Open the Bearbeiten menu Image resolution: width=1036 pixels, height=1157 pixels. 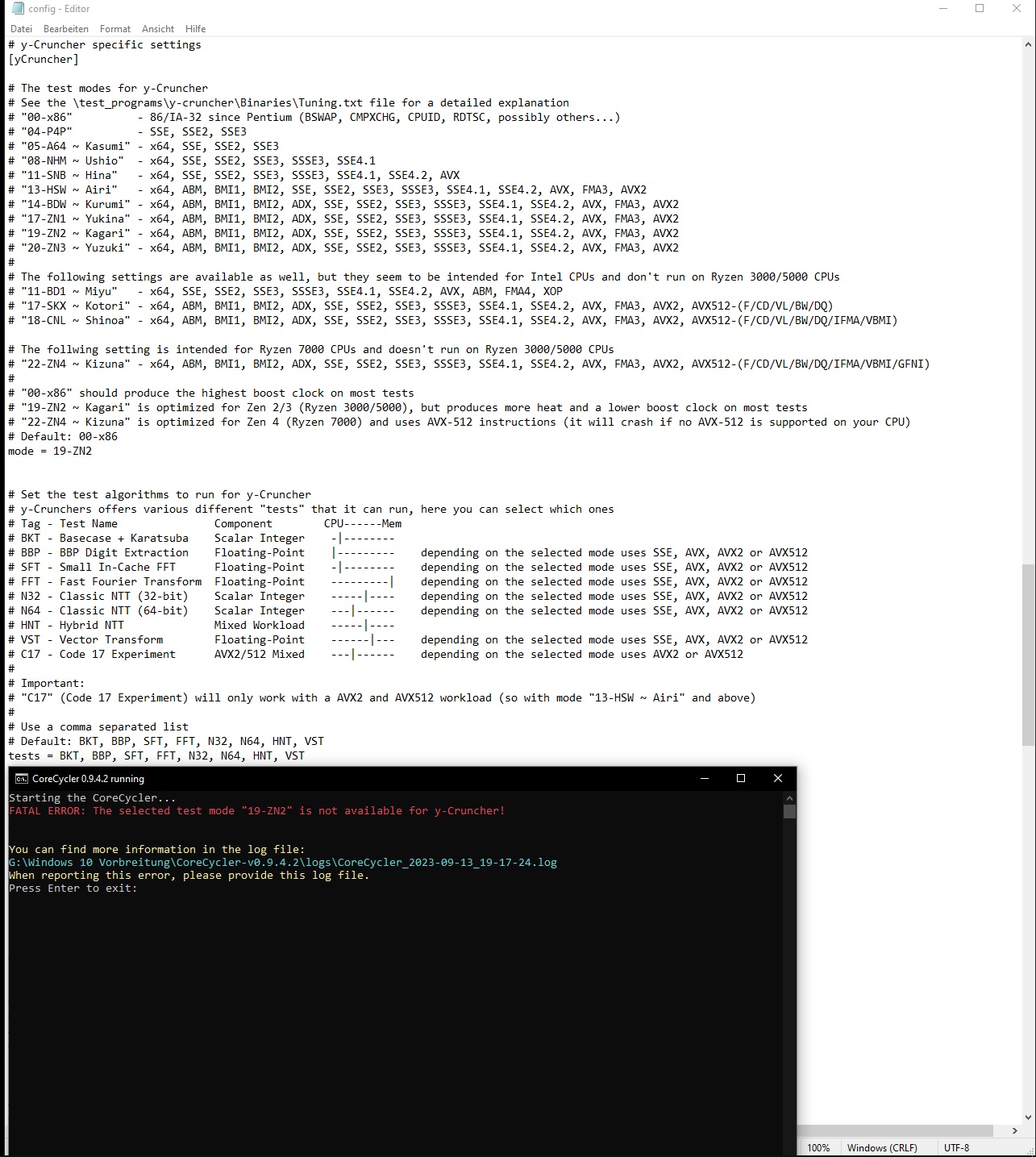click(66, 28)
